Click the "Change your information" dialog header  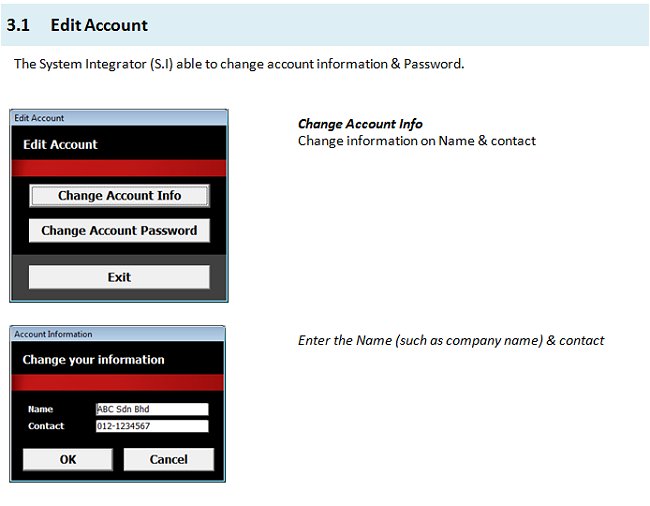tap(93, 359)
